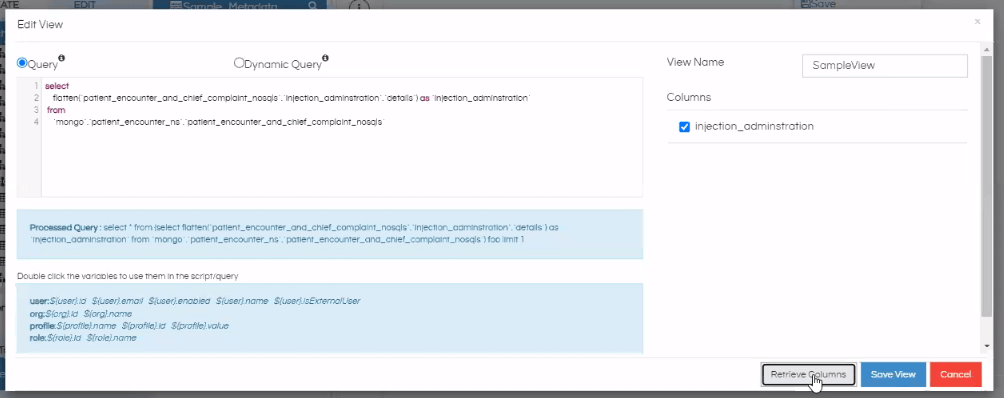Click the 'from' keyword in query editor
Screen dimensions: 1004x398
point(56,110)
